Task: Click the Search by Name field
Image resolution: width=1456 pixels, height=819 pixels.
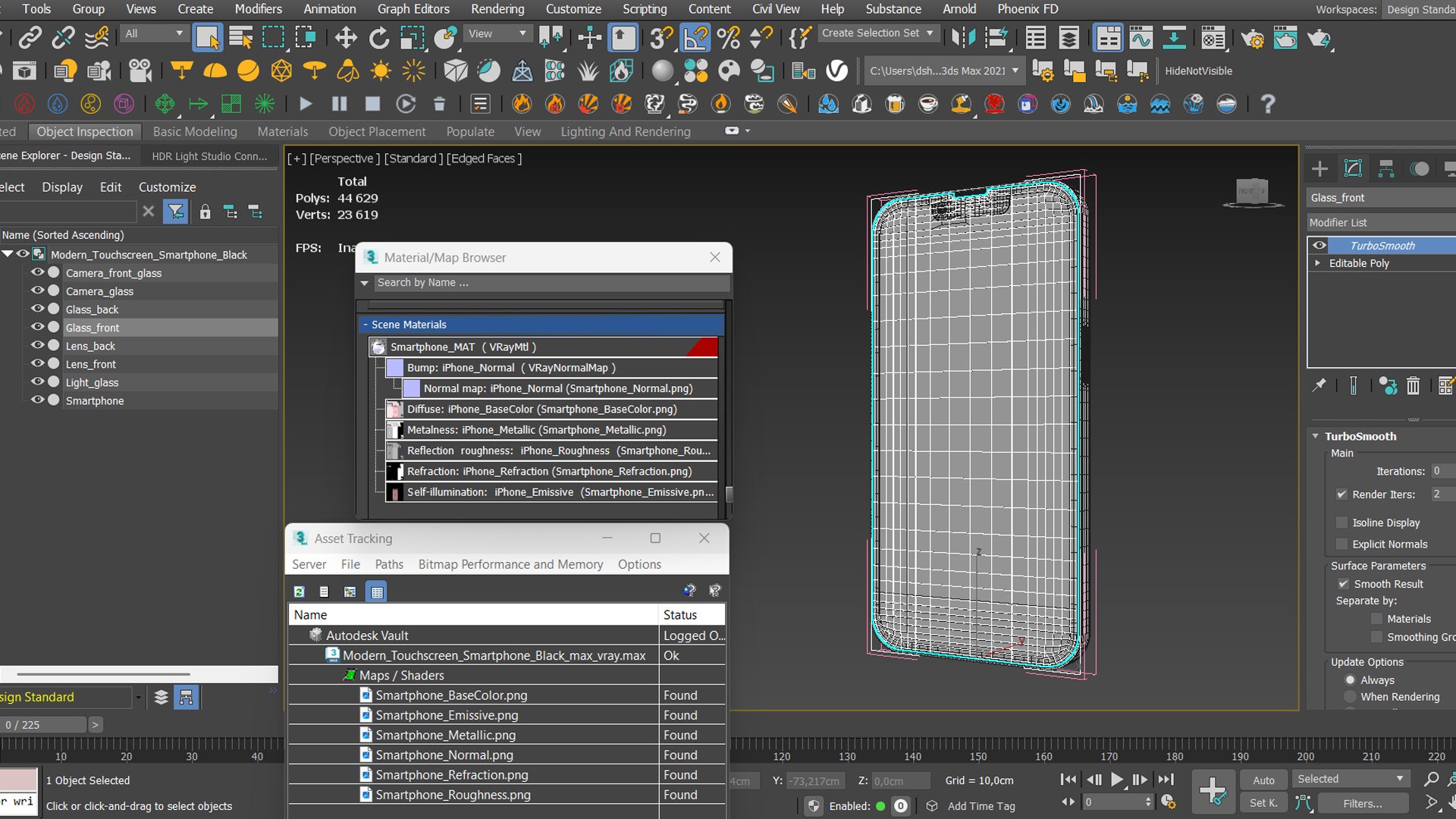Action: point(551,283)
